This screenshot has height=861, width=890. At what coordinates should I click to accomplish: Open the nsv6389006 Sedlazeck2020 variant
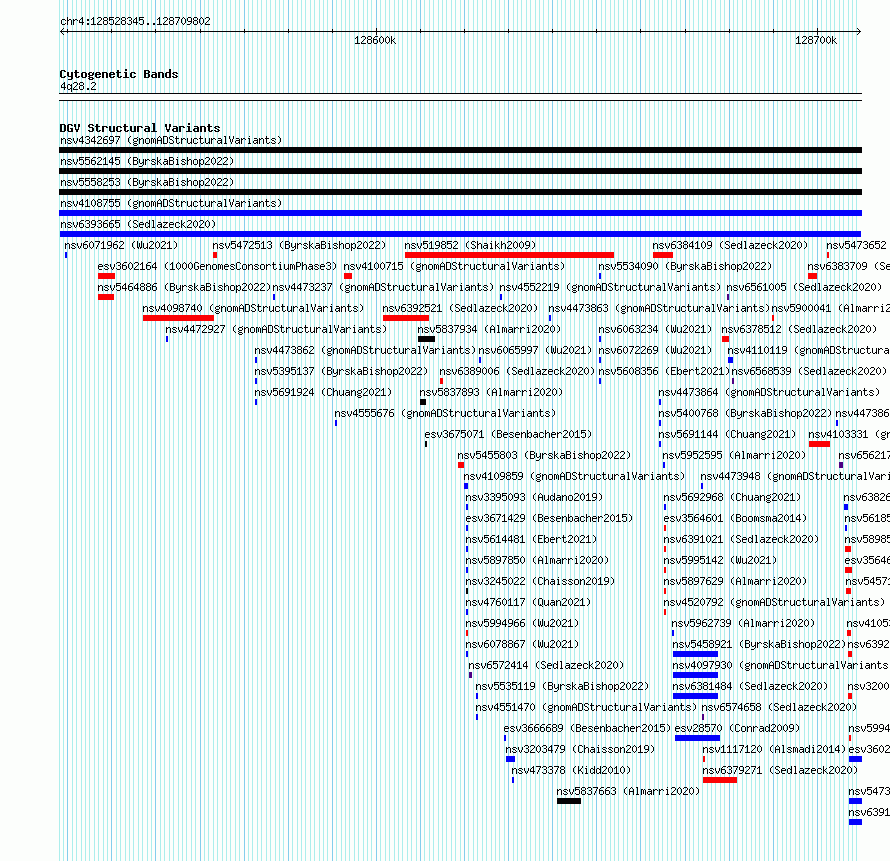click(517, 371)
